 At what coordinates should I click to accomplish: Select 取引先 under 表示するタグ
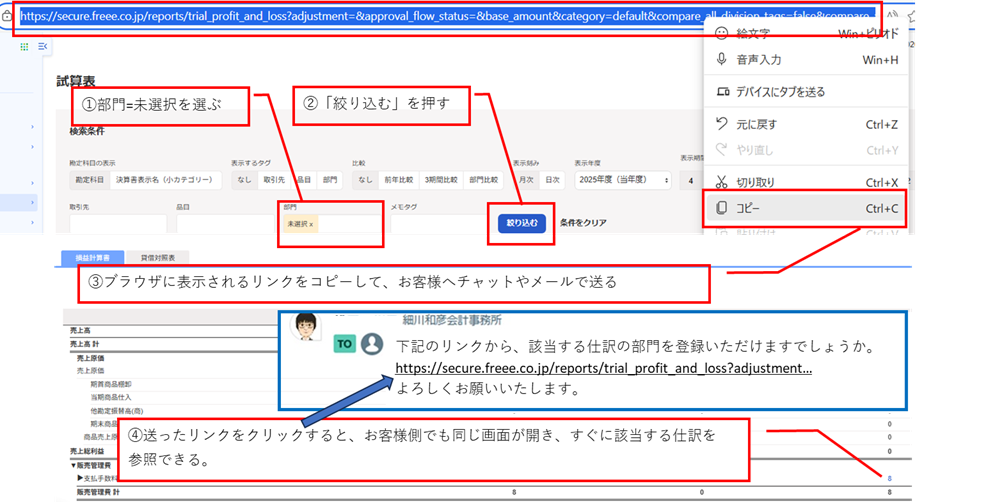(x=274, y=180)
